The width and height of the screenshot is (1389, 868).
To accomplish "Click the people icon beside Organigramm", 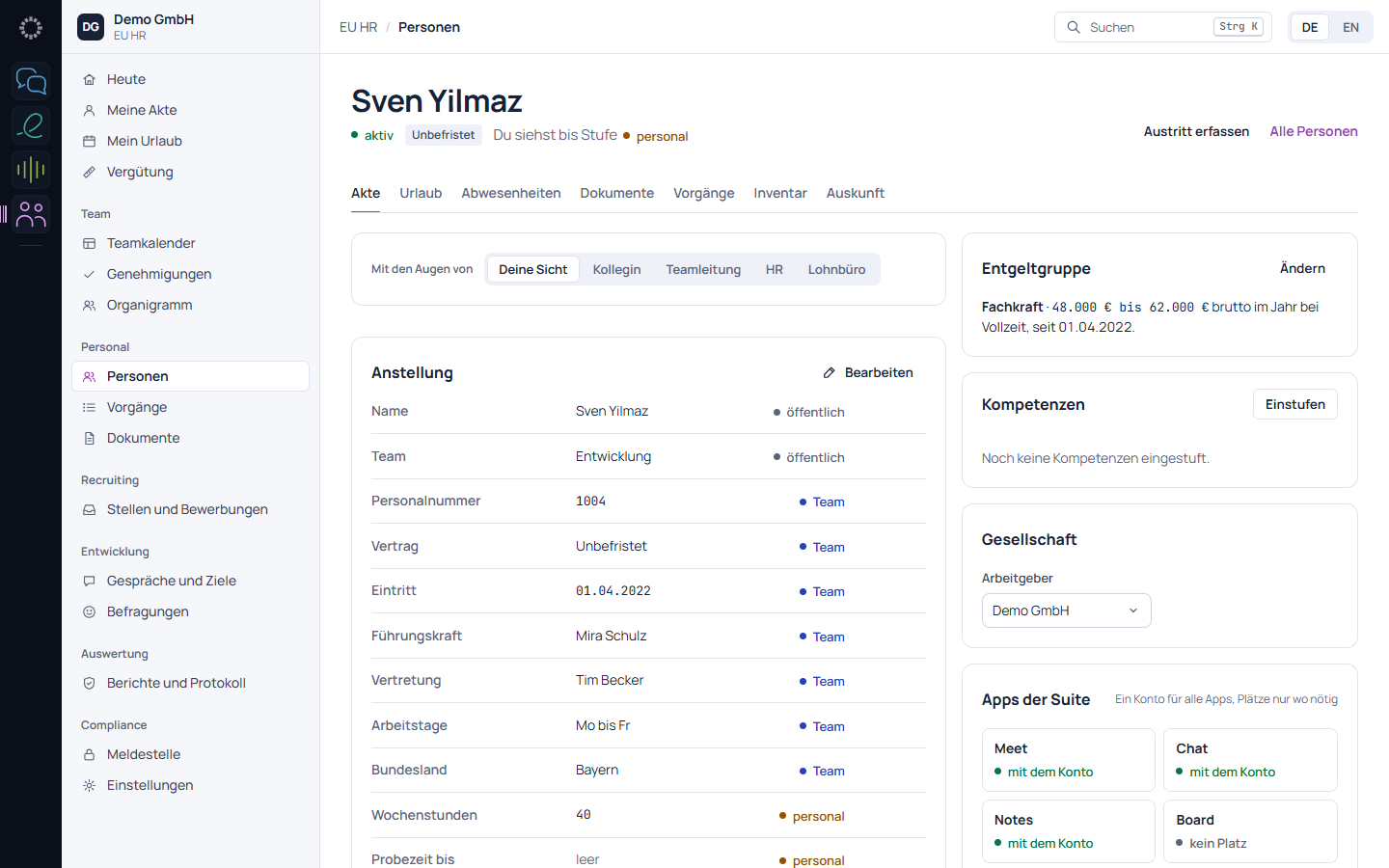I will (89, 306).
